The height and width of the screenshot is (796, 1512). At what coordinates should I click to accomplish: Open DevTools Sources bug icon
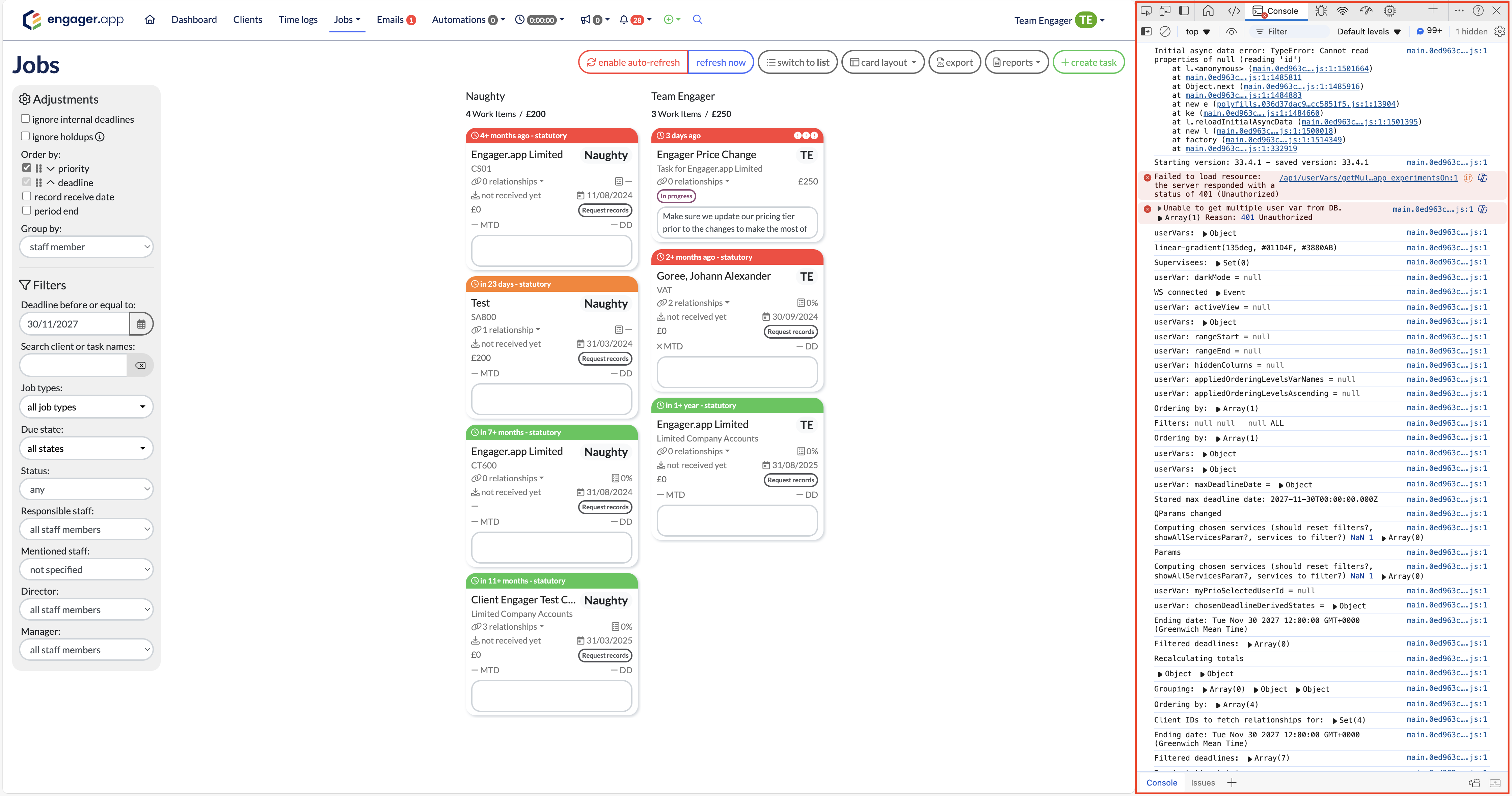coord(1321,10)
